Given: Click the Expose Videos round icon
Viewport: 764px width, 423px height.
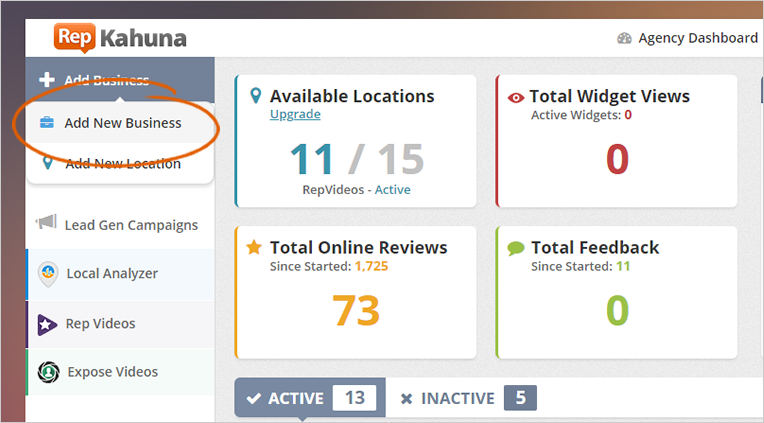Looking at the screenshot, I should point(46,372).
